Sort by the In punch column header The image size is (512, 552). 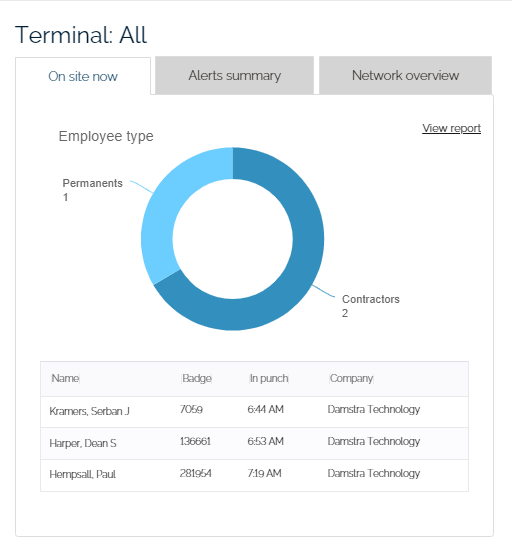click(x=269, y=378)
